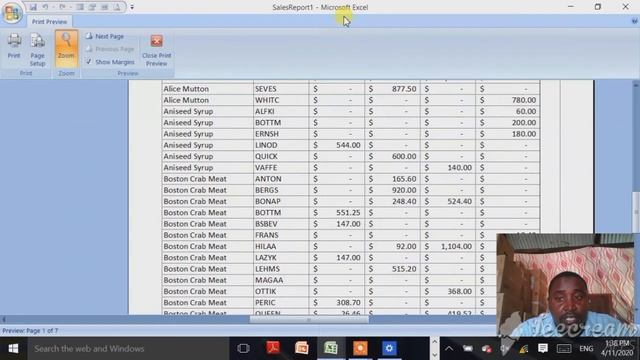Screen dimensions: 640x360
Task: Click the Print printer icon
Action: pos(14,47)
